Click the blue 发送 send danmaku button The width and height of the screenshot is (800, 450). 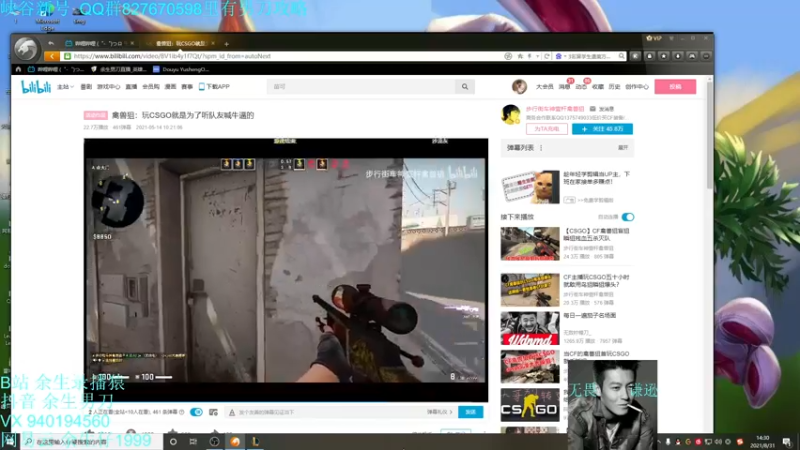click(x=470, y=412)
